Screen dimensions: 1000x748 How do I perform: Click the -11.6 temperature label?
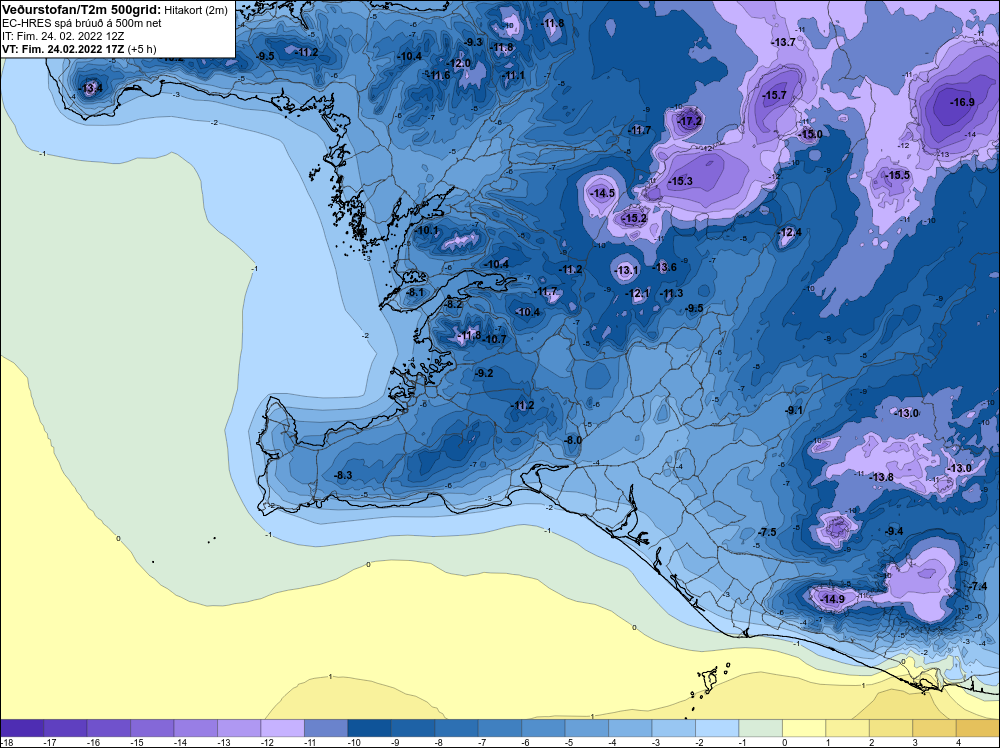438,75
